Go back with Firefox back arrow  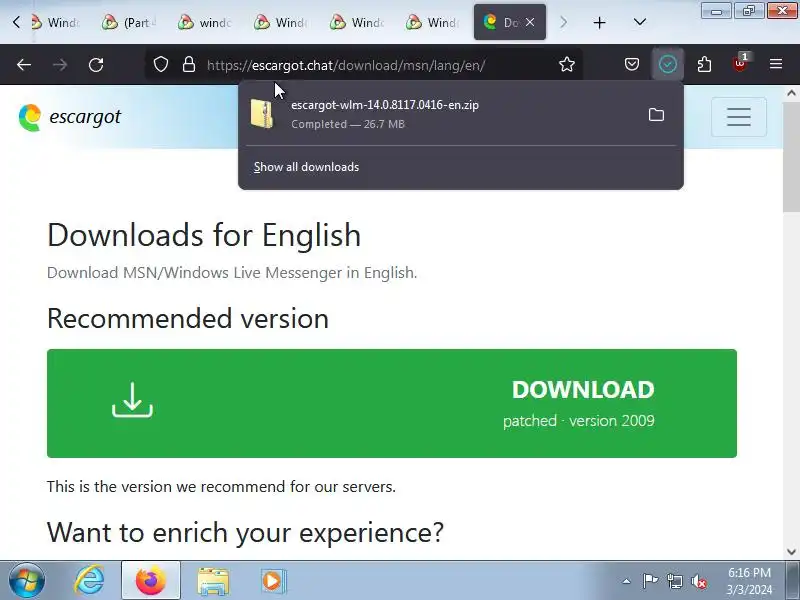(24, 65)
